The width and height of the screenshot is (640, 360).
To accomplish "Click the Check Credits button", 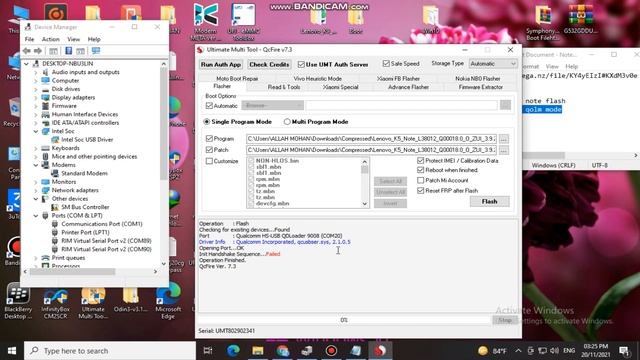I will pyautogui.click(x=269, y=64).
